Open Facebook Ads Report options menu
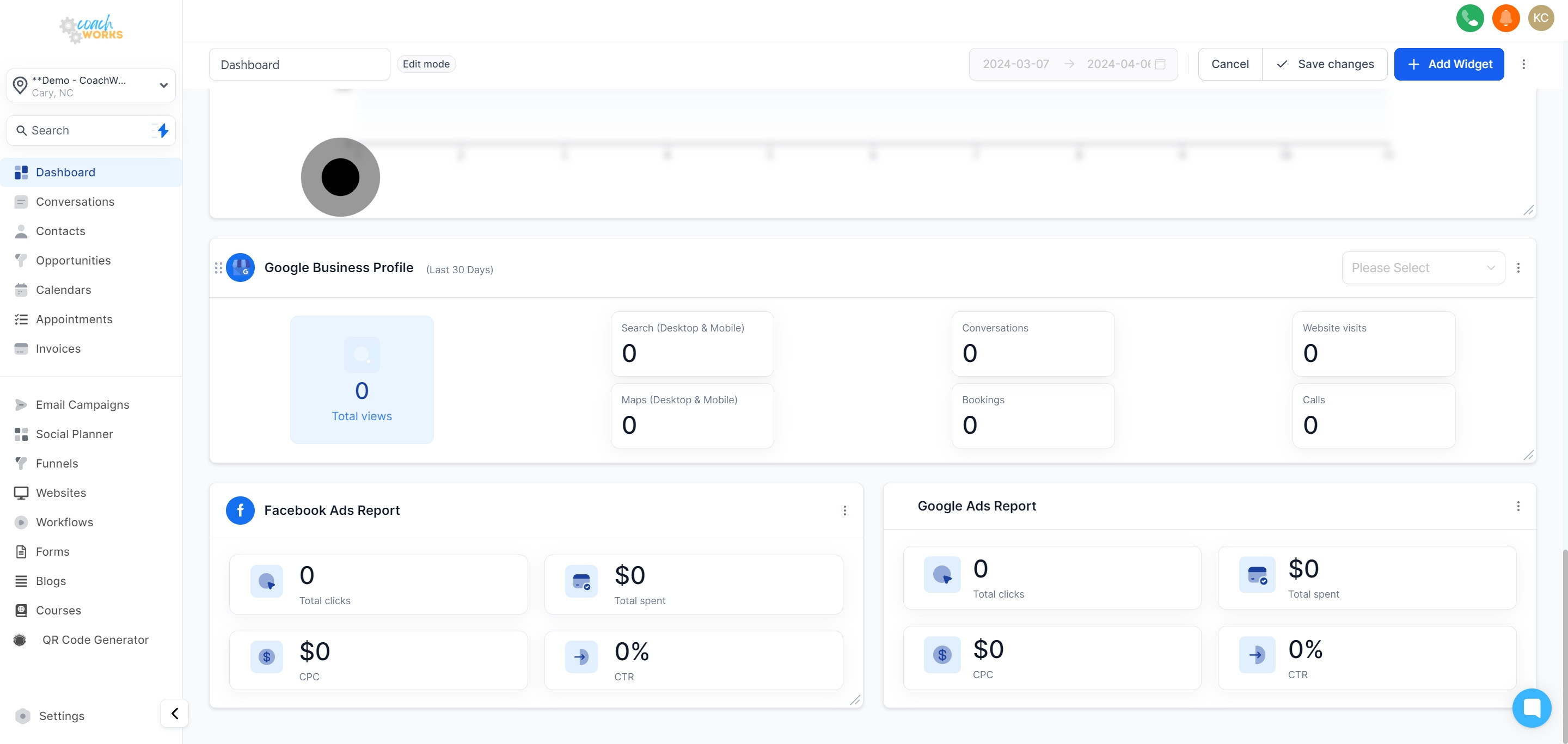Viewport: 1568px width, 744px height. tap(844, 511)
